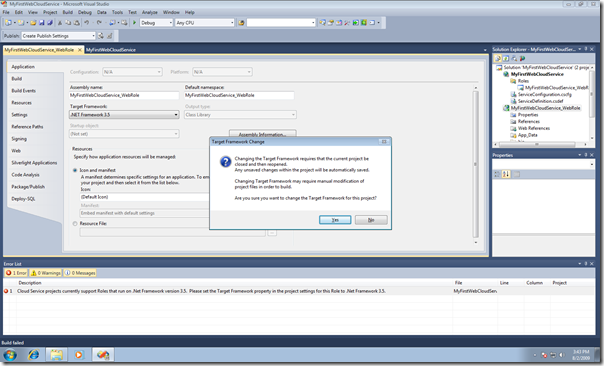Open Windows Explorer folder on taskbar
Viewport: 604px width, 366px height.
(x=56, y=355)
